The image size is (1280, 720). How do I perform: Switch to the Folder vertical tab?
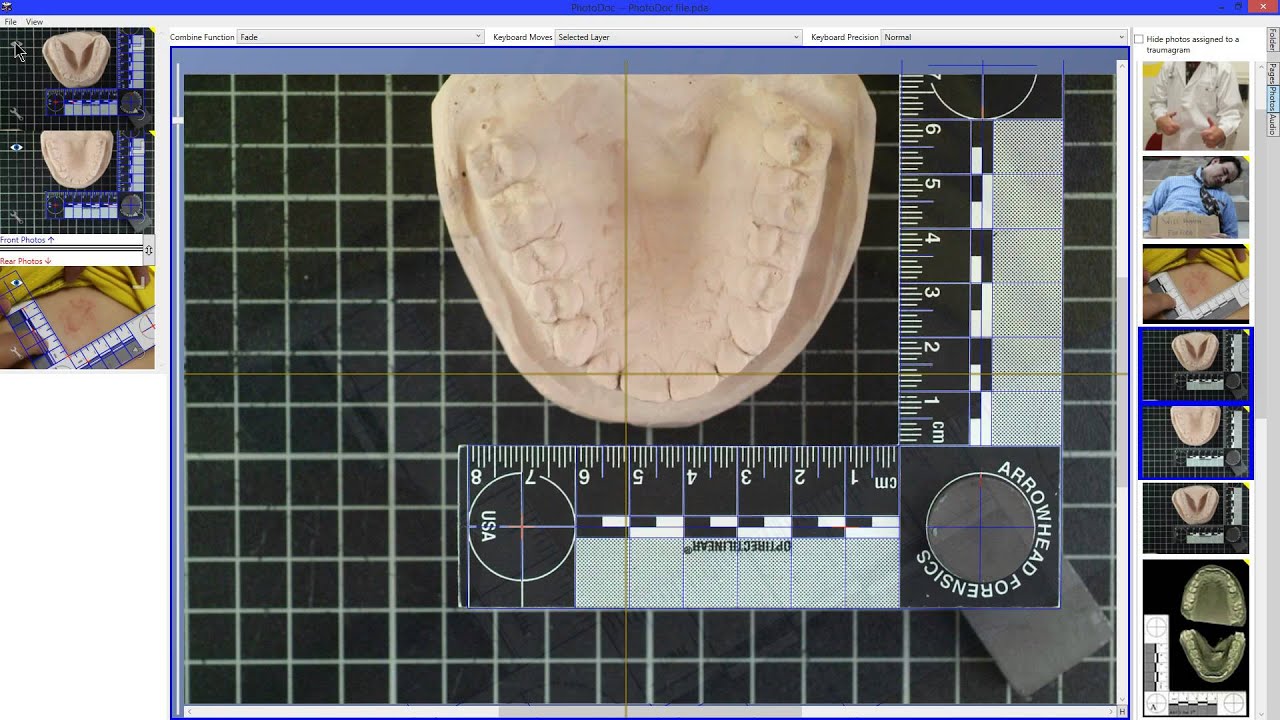(x=1273, y=40)
